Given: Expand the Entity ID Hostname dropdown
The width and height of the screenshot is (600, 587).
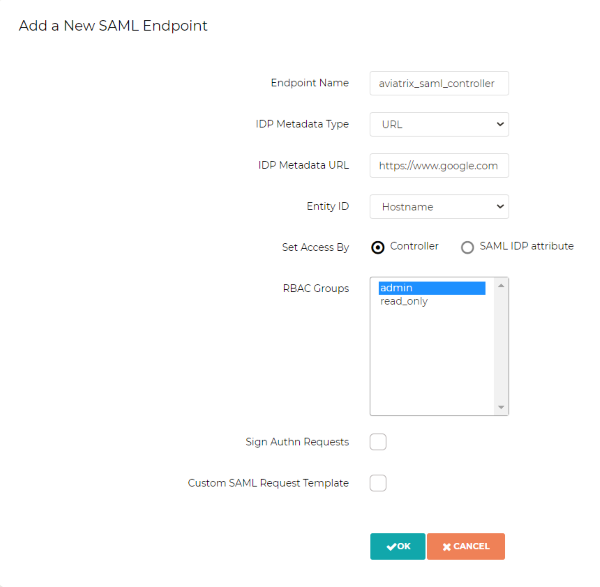Looking at the screenshot, I should tap(439, 206).
